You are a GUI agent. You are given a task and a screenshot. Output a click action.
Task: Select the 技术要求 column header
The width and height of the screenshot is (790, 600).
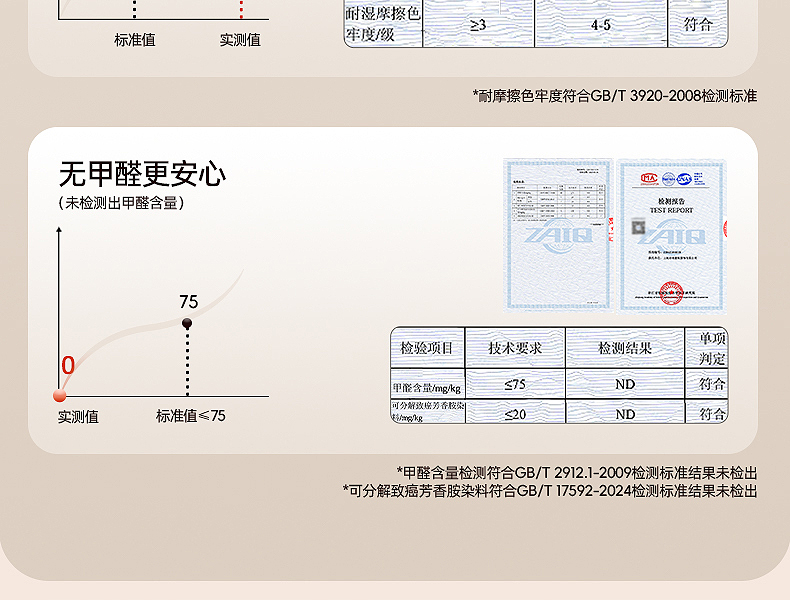tap(515, 348)
